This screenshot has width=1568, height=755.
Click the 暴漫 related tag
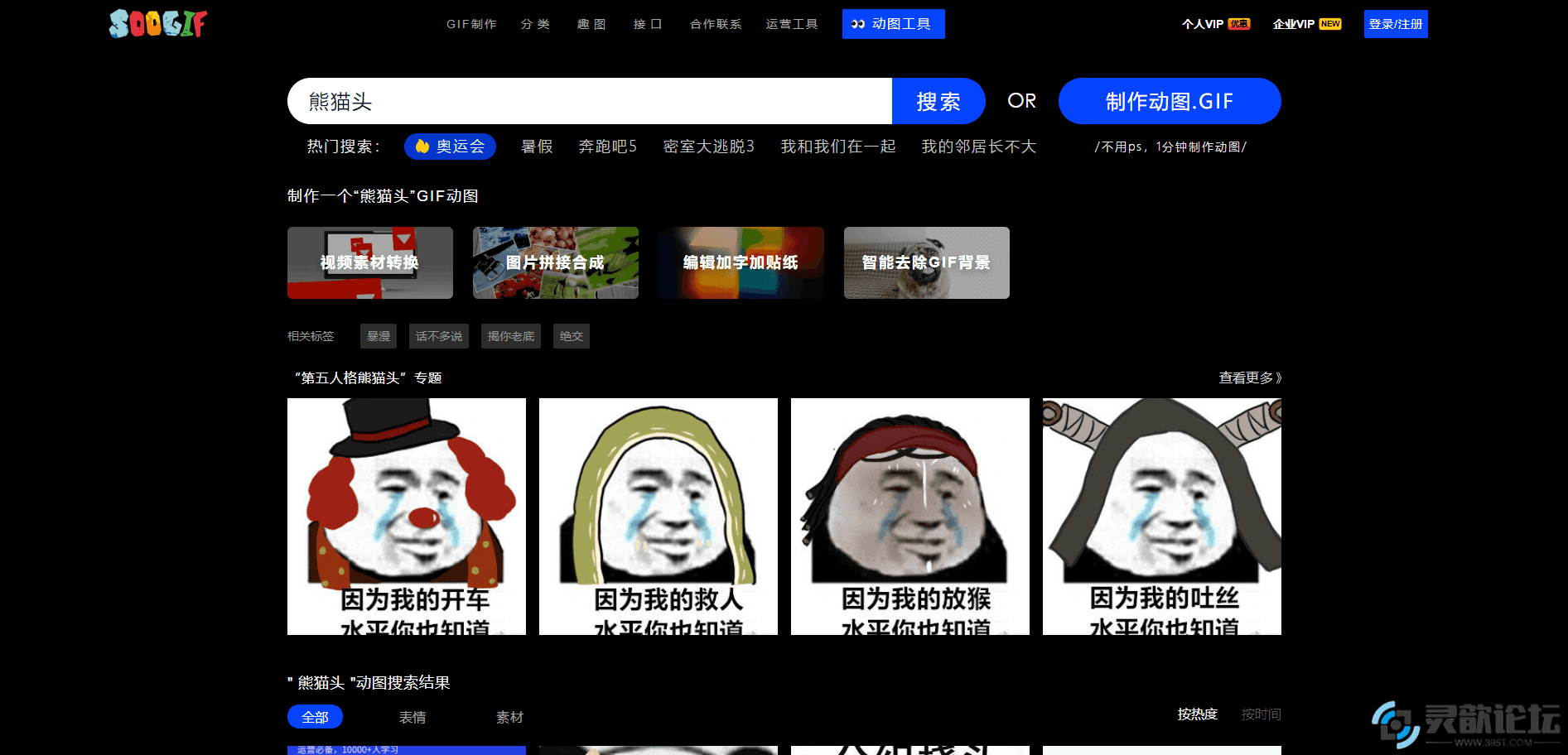tap(379, 336)
